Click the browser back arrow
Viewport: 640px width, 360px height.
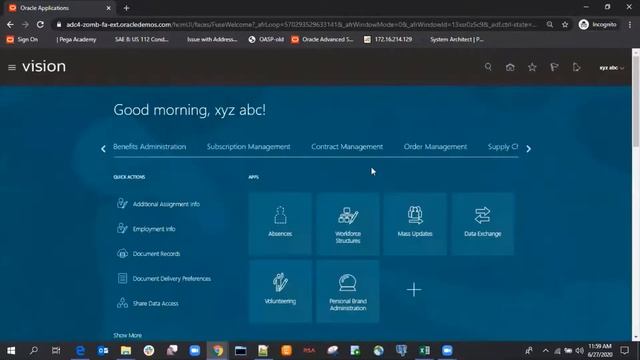(10, 24)
